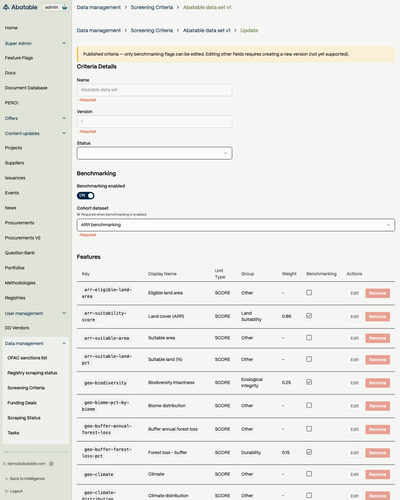
Task: Toggle the Benchmarking enabled switch
Action: pyautogui.click(x=86, y=196)
